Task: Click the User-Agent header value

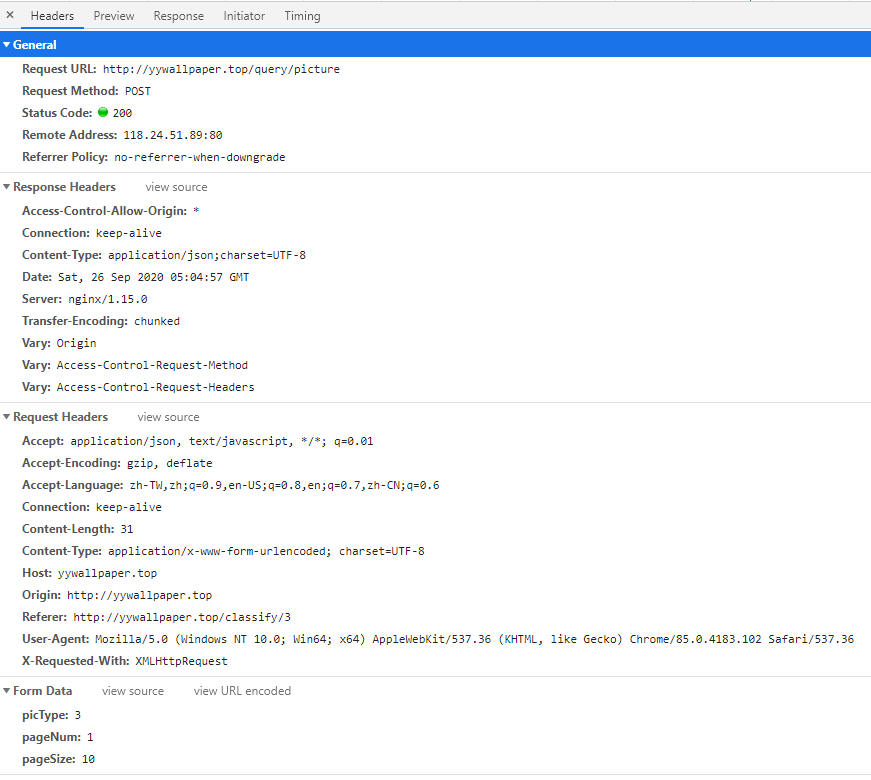Action: click(474, 639)
